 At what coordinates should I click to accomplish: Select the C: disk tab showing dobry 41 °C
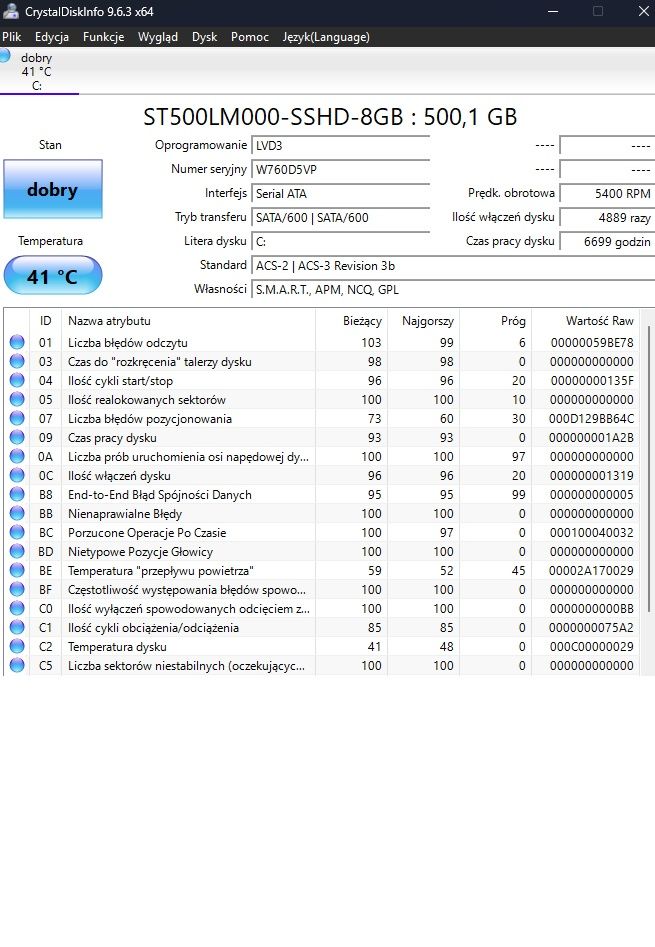coord(37,71)
